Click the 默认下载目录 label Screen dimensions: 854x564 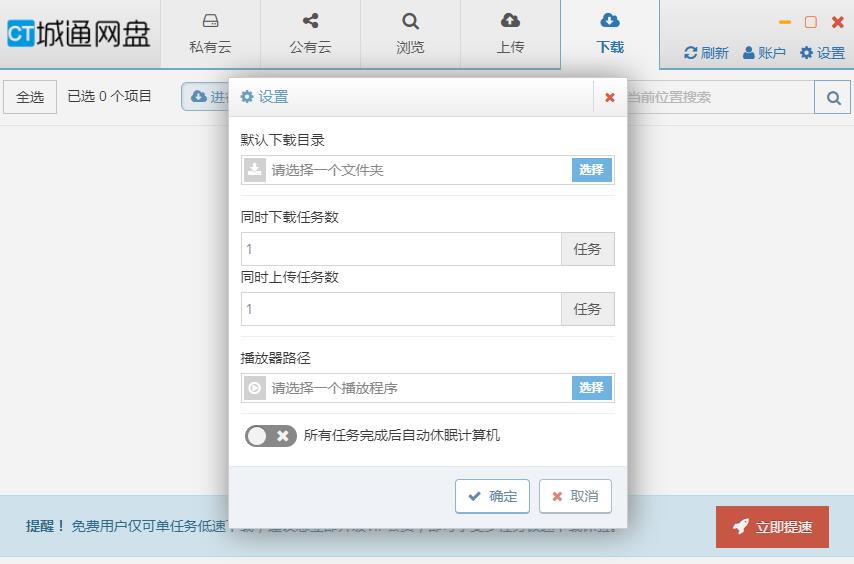tap(282, 140)
